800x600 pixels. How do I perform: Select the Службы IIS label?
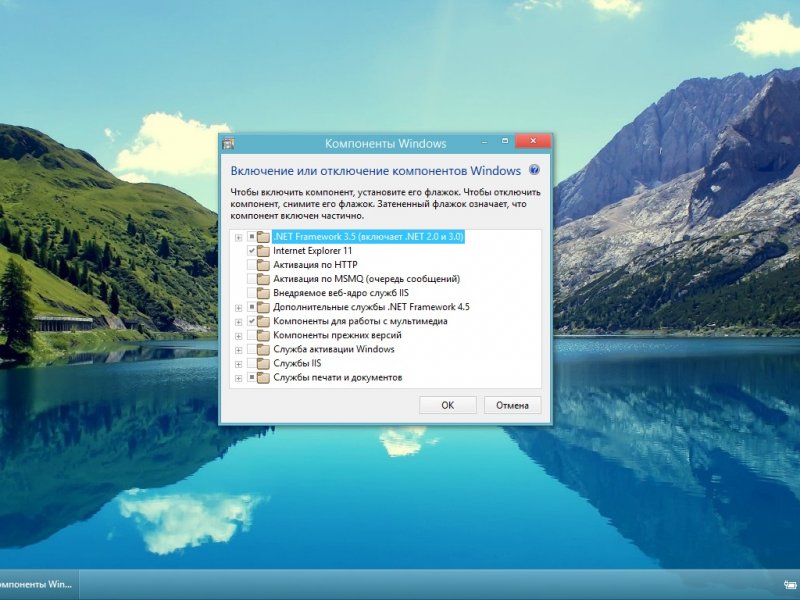click(297, 363)
